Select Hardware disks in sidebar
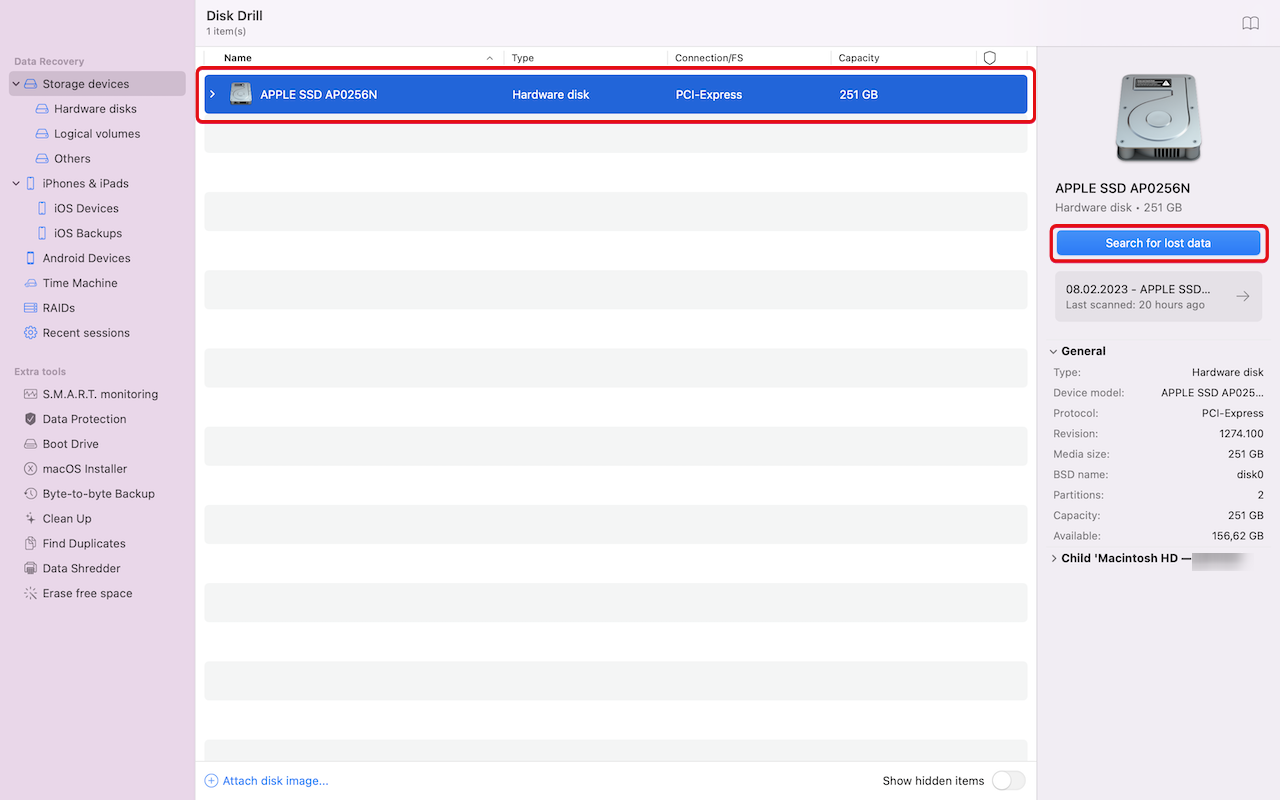Image resolution: width=1280 pixels, height=800 pixels. point(97,109)
